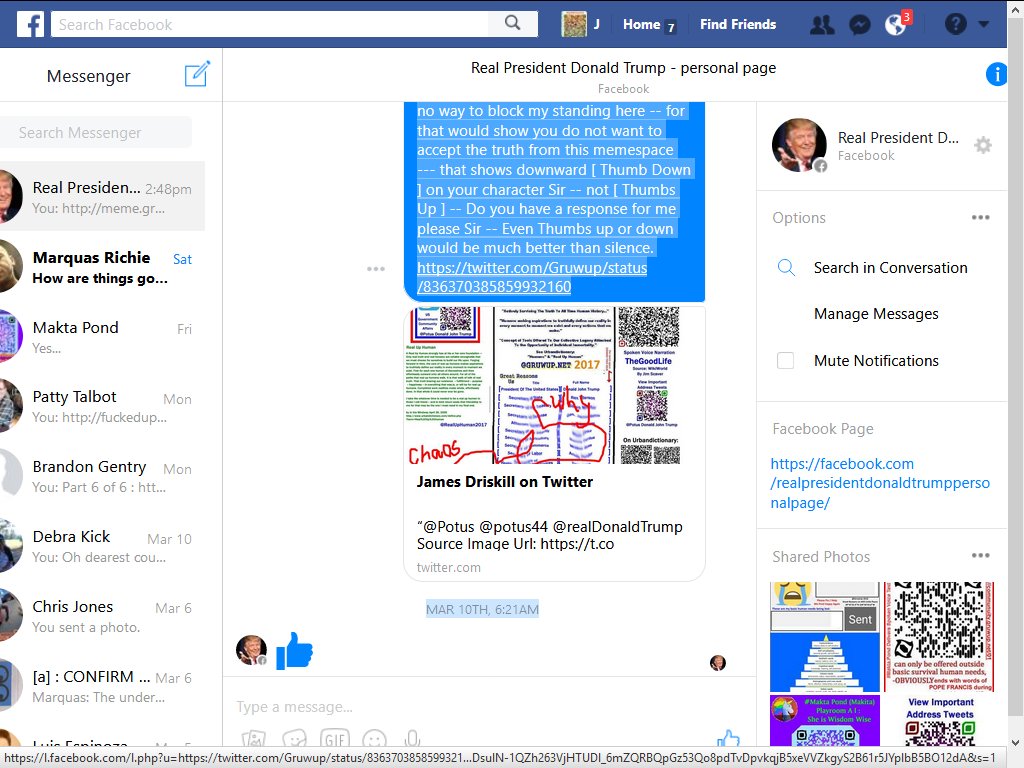1024x768 pixels.
Task: Open the [a] : CONFIRM group conversation
Action: [103, 686]
